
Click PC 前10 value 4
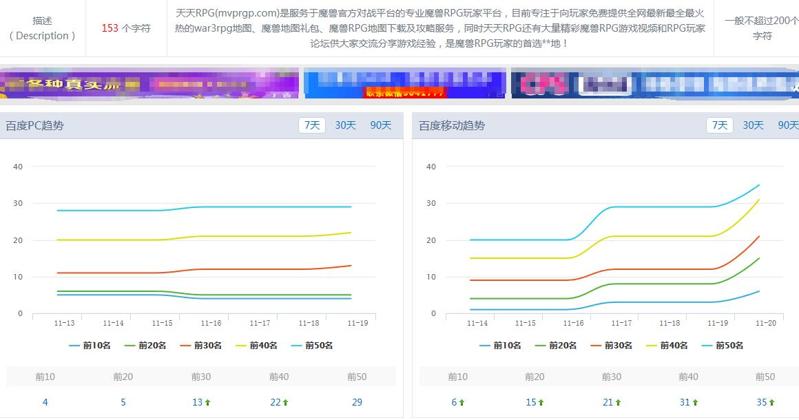(x=45, y=402)
